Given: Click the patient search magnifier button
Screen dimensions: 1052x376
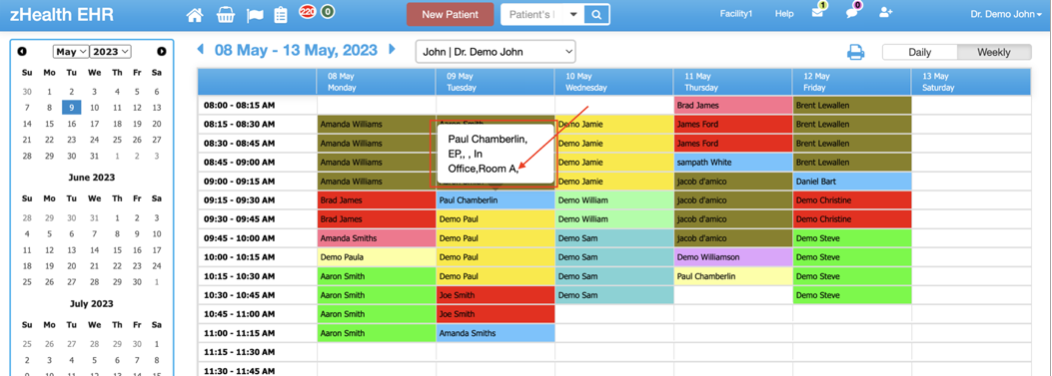Looking at the screenshot, I should tap(596, 14).
